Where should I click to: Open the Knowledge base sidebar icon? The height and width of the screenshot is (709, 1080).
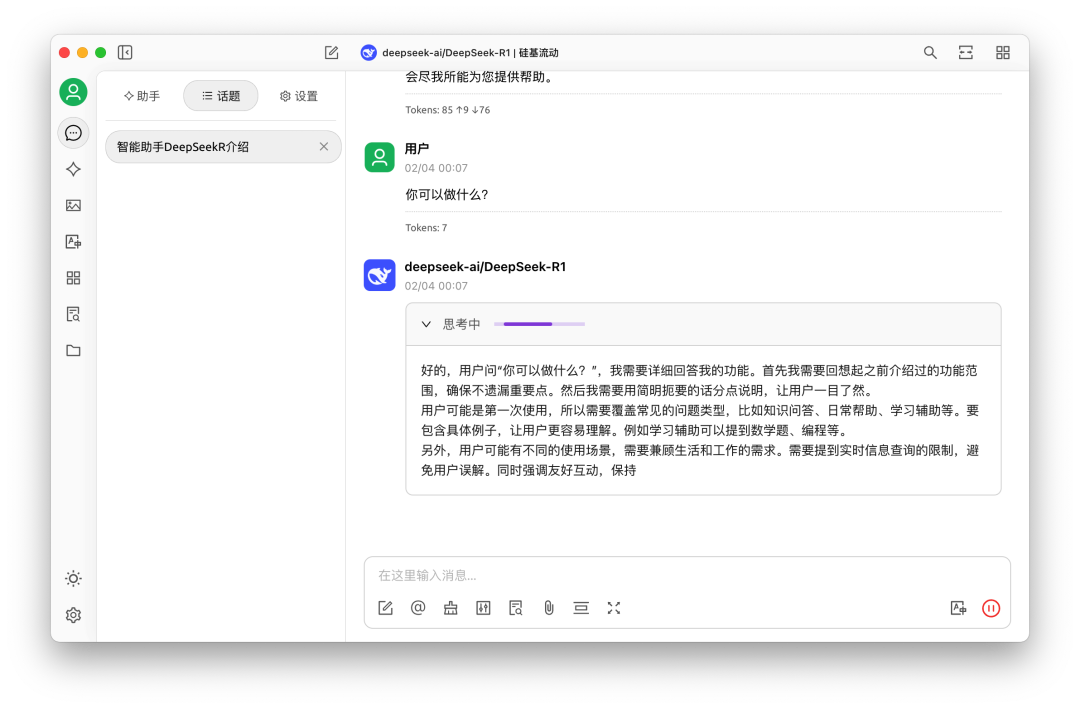click(x=73, y=313)
